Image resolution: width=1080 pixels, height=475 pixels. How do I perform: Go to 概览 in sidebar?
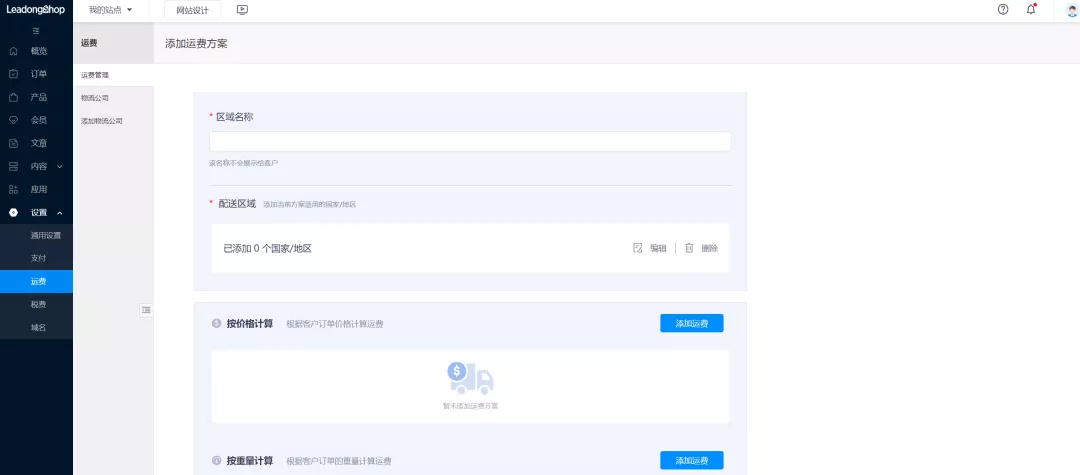pos(39,51)
